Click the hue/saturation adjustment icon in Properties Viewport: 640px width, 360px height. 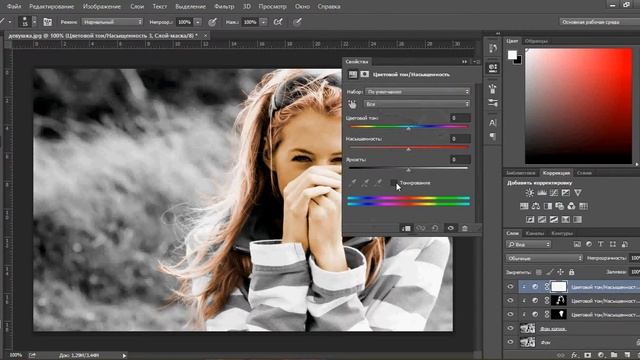(x=353, y=74)
